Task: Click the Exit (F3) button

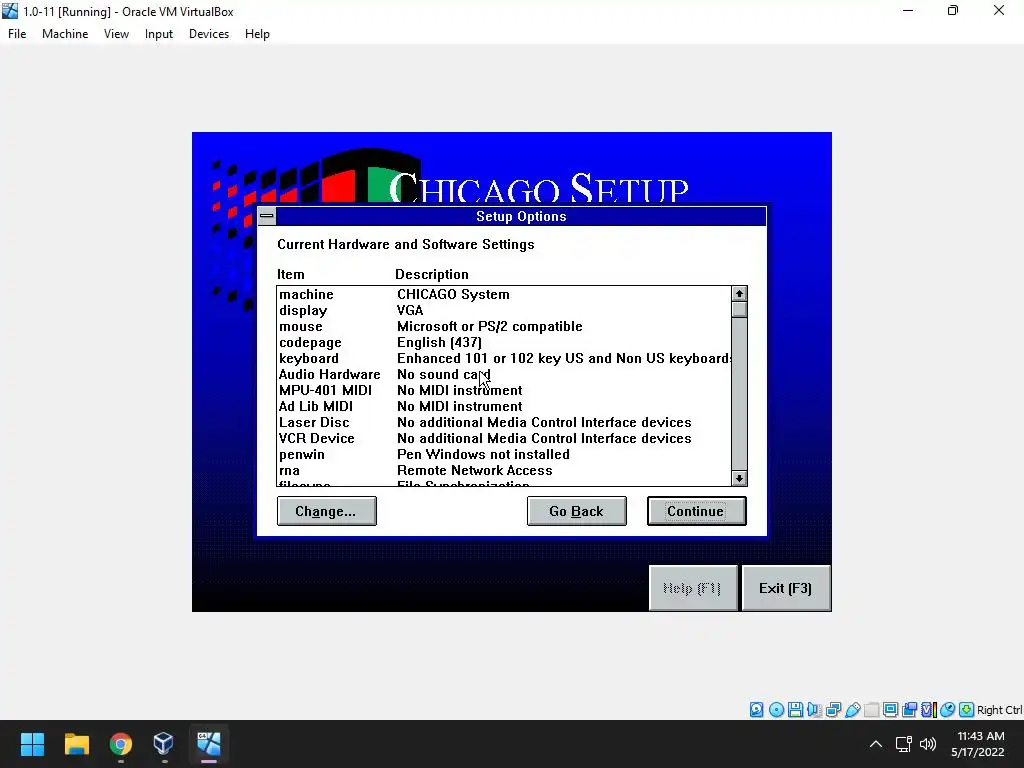Action: pos(786,588)
